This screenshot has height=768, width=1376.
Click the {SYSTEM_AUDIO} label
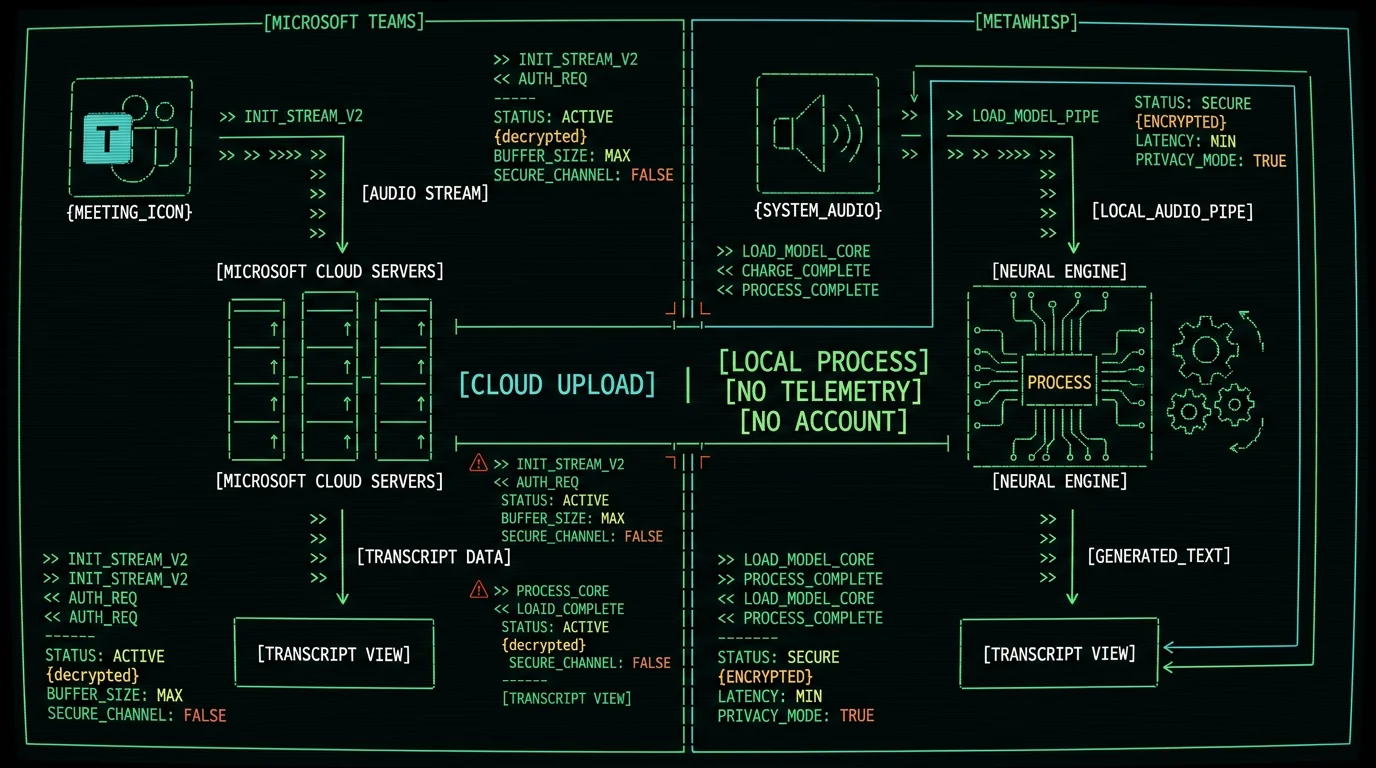tap(818, 211)
